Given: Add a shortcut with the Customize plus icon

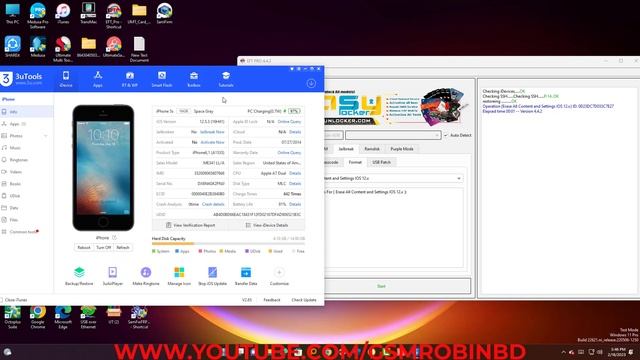Looking at the screenshot, I should coord(279,272).
